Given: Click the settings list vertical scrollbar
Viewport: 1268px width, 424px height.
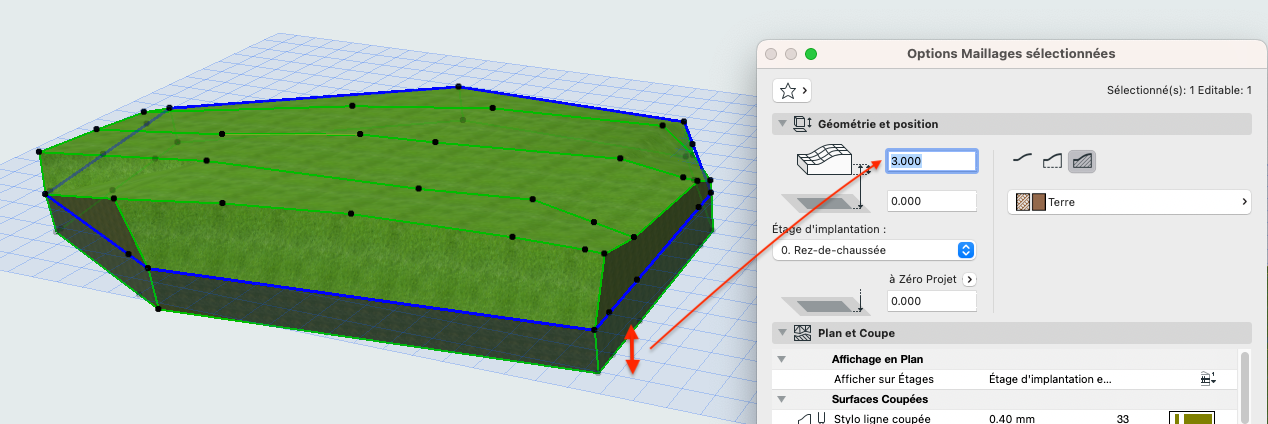Looking at the screenshot, I should pyautogui.click(x=1245, y=386).
